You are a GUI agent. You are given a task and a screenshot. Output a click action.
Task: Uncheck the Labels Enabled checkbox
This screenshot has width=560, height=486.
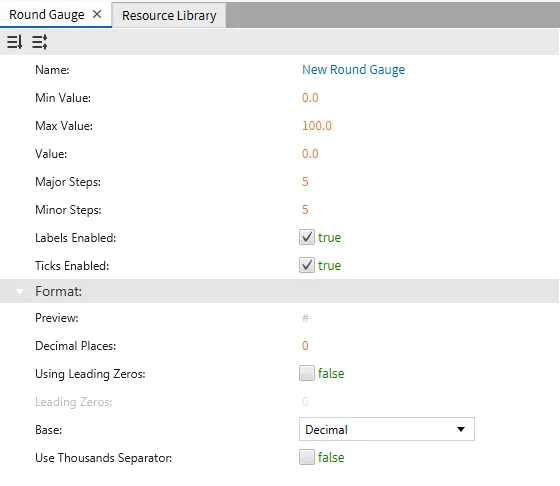(307, 237)
